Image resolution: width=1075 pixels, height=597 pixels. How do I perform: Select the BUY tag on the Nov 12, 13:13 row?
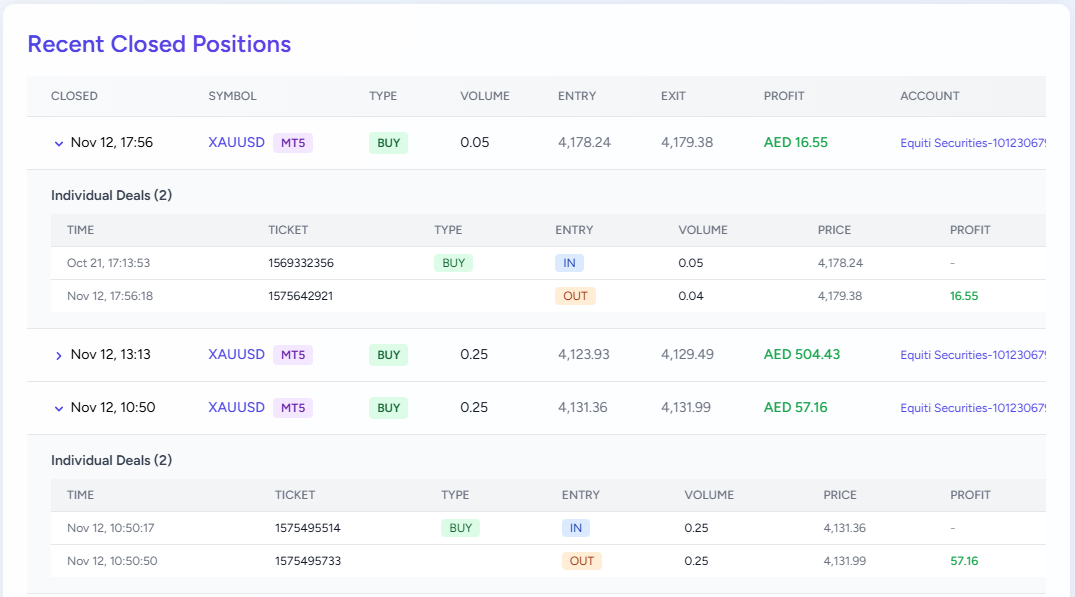click(x=388, y=354)
